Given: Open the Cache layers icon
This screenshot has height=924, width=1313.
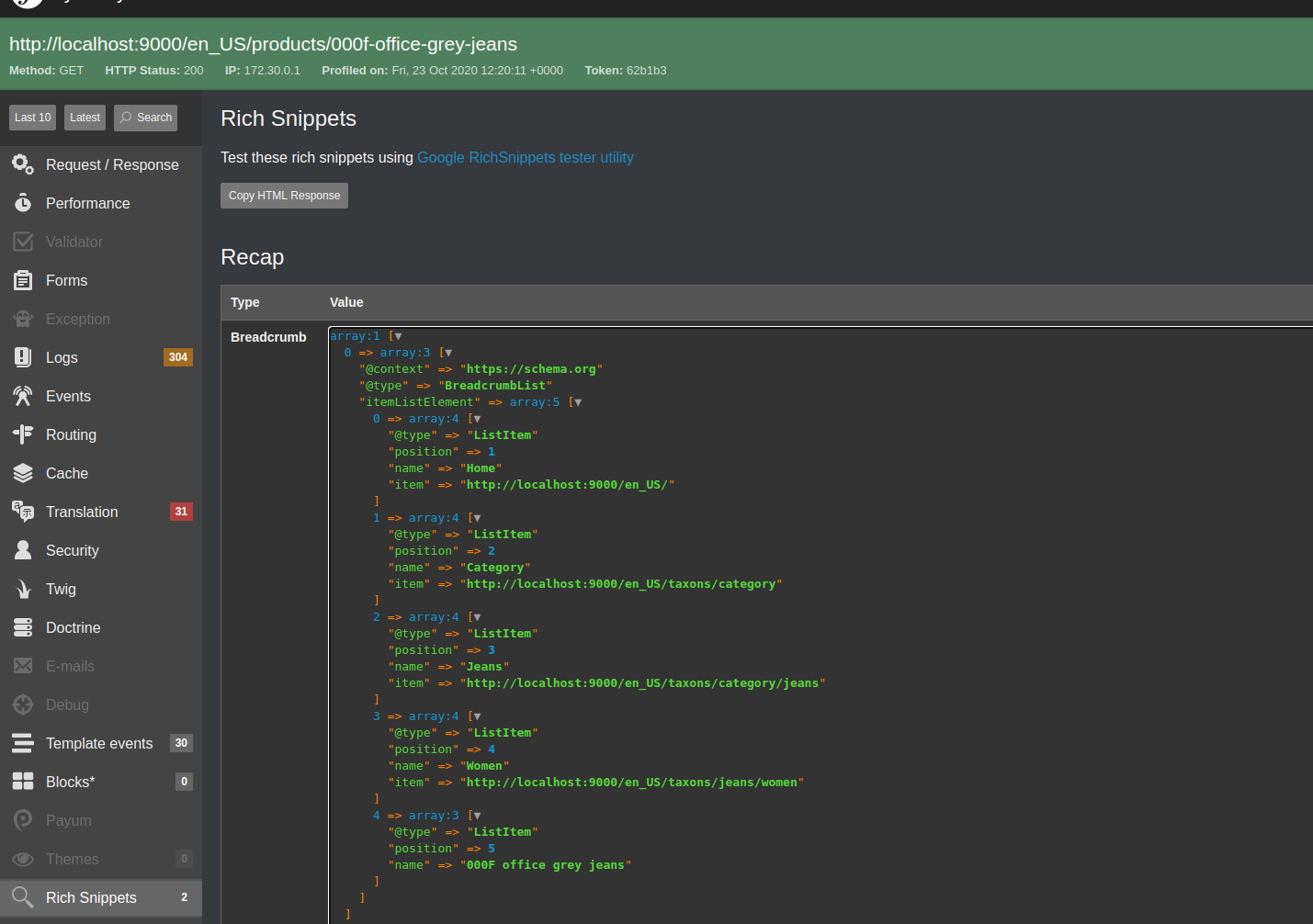Looking at the screenshot, I should (x=23, y=473).
